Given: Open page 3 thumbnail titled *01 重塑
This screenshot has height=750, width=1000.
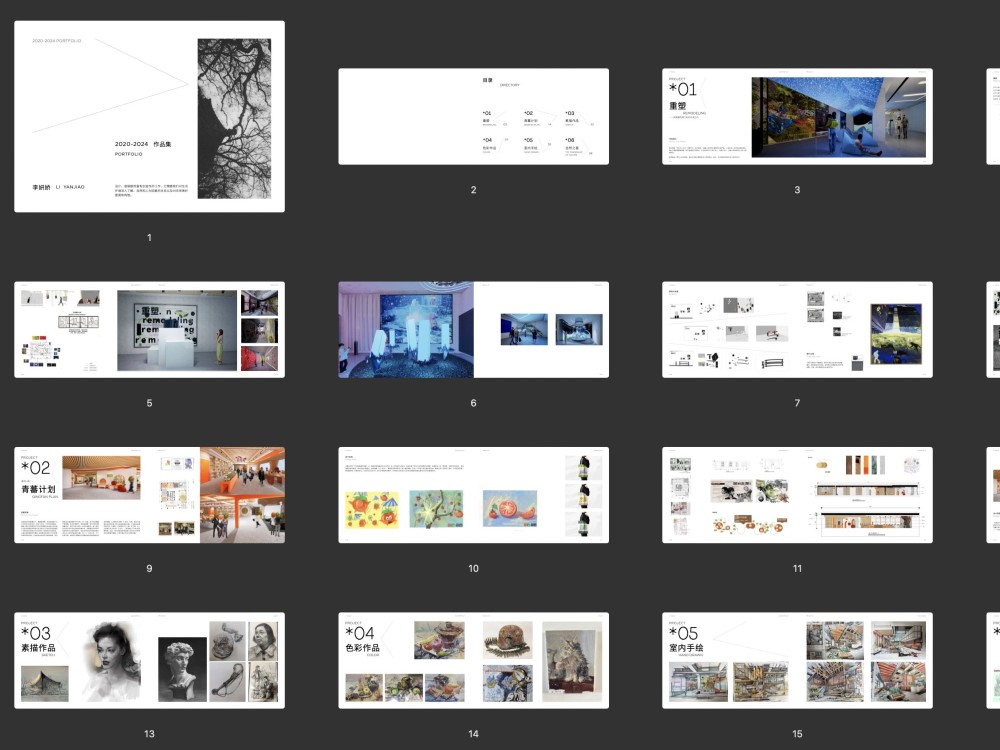Looking at the screenshot, I should [x=797, y=116].
